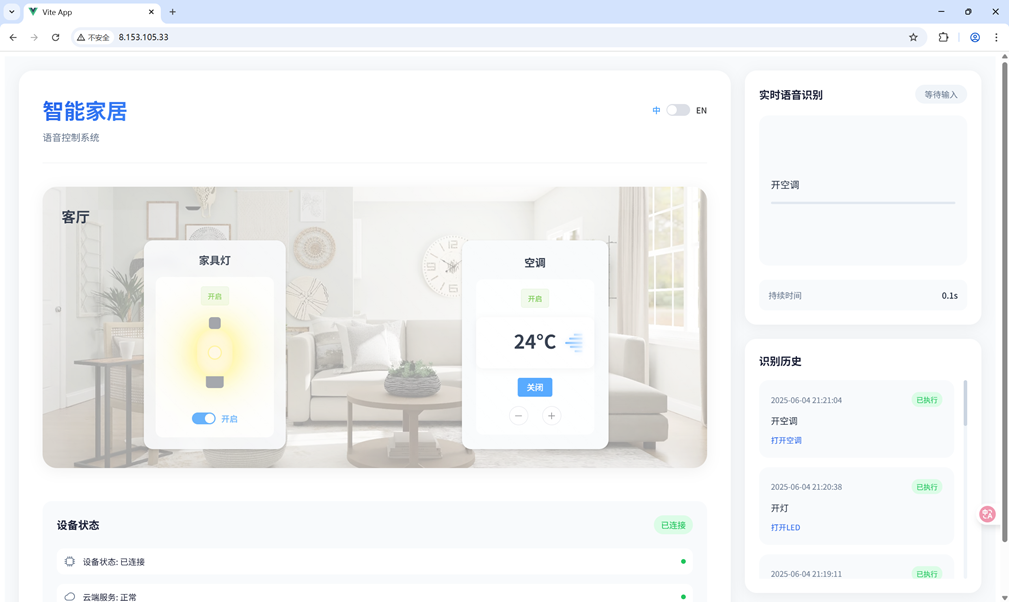Open the 不安全 site security info
Screen dimensions: 1009x602
click(93, 37)
